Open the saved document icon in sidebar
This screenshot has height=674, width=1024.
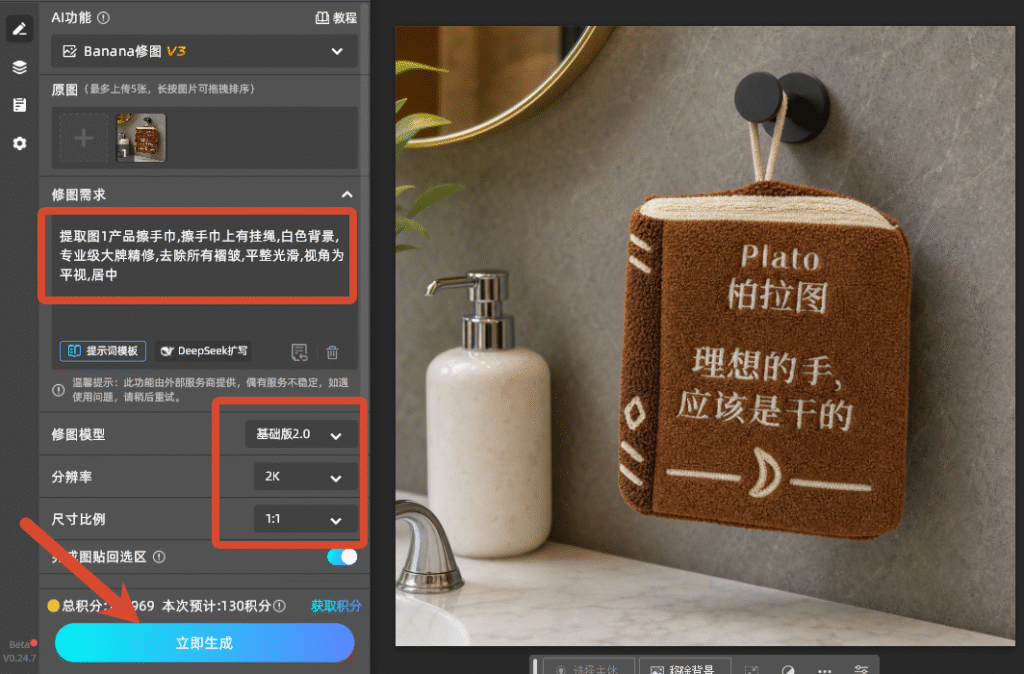click(20, 104)
